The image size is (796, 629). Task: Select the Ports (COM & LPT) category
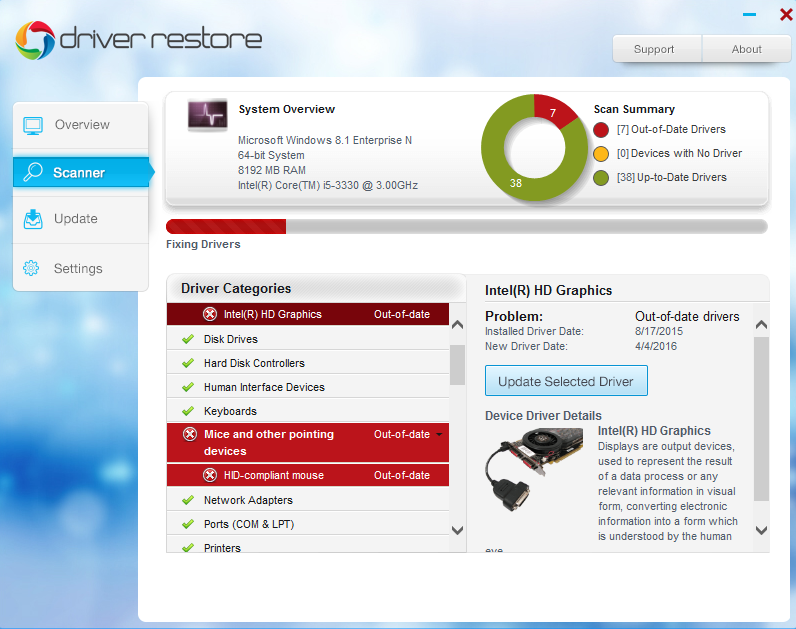(x=308, y=524)
